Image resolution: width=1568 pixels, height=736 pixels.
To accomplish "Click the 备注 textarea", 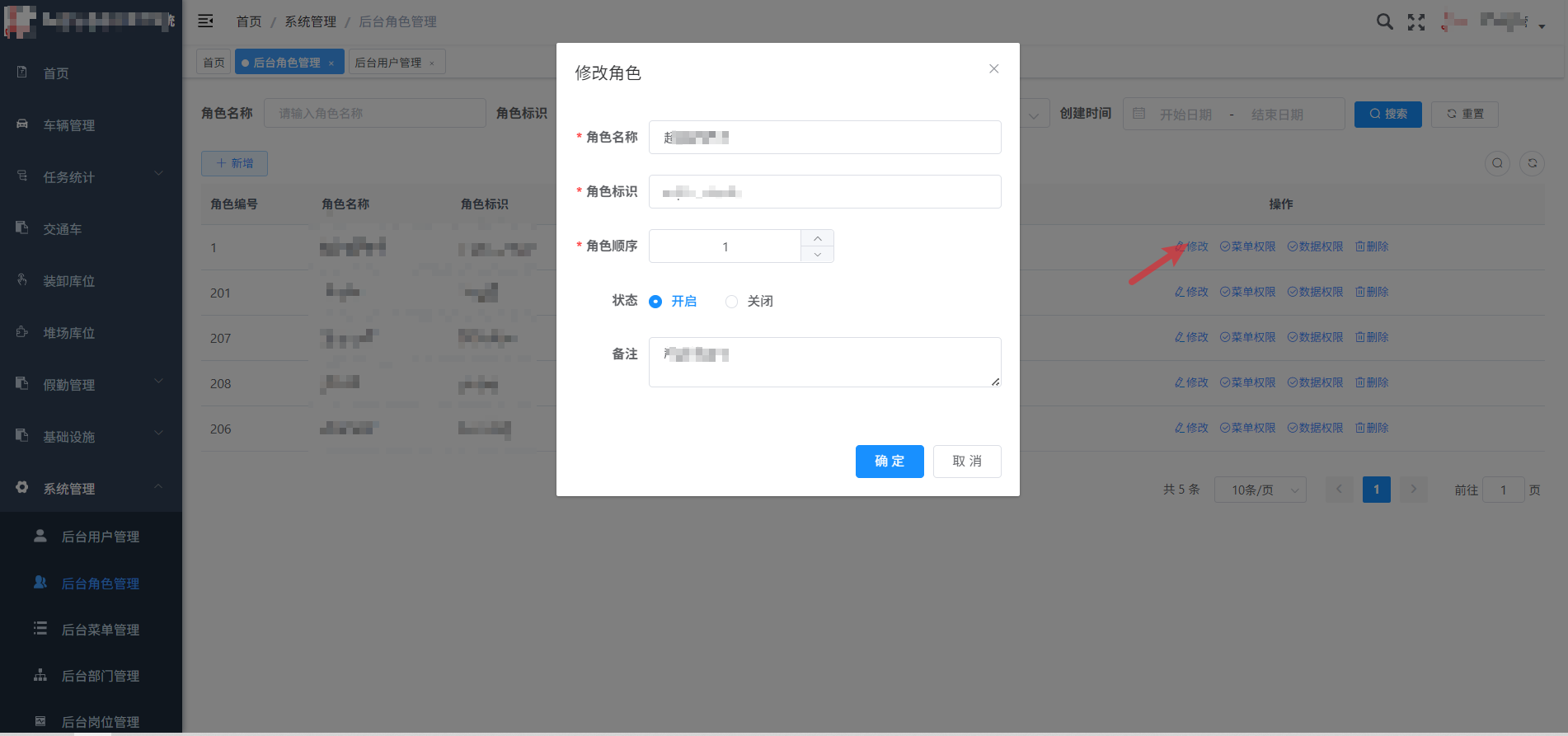I will [x=825, y=362].
